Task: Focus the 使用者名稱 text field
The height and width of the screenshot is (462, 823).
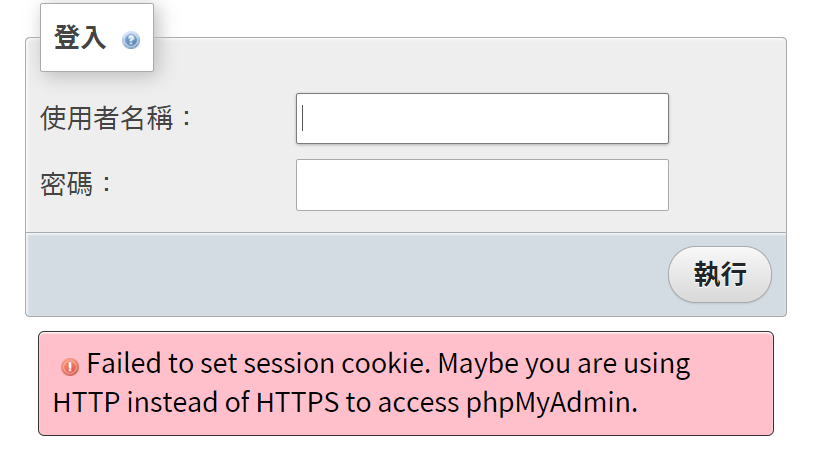Action: pos(482,119)
